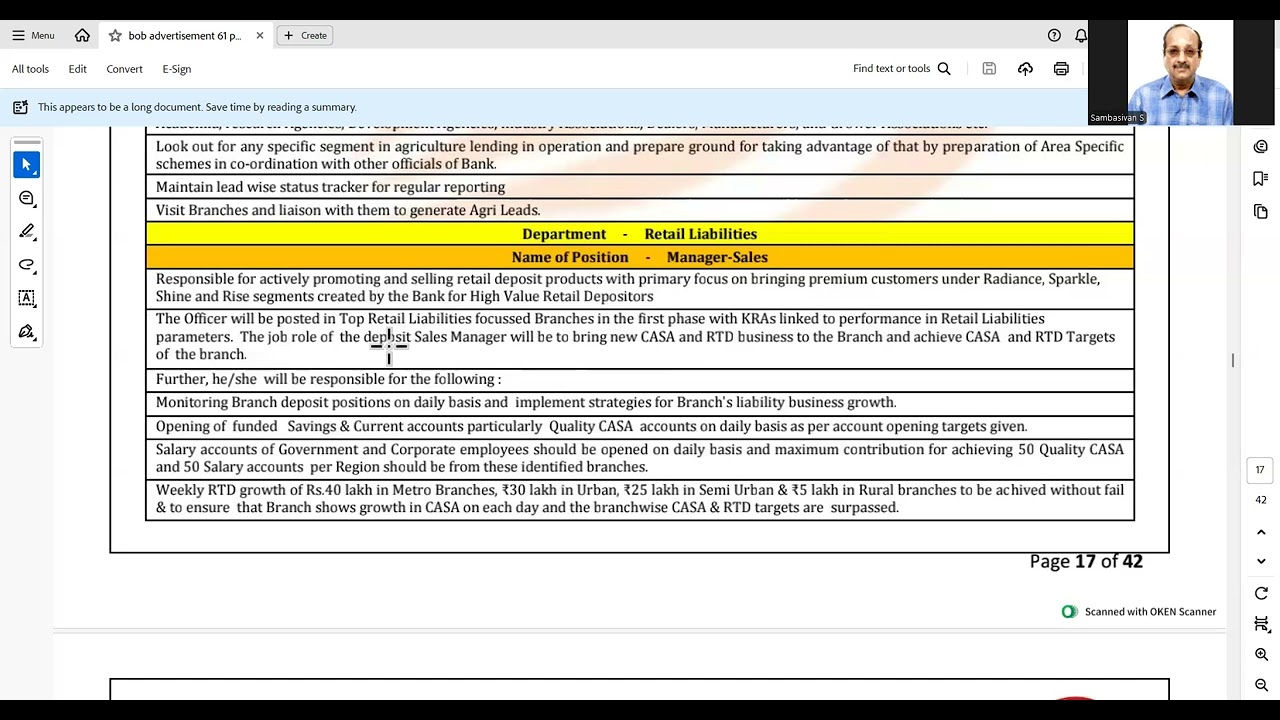Click 'Monitoring Branch deposit positions' row
The width and height of the screenshot is (1280, 720).
tap(640, 402)
